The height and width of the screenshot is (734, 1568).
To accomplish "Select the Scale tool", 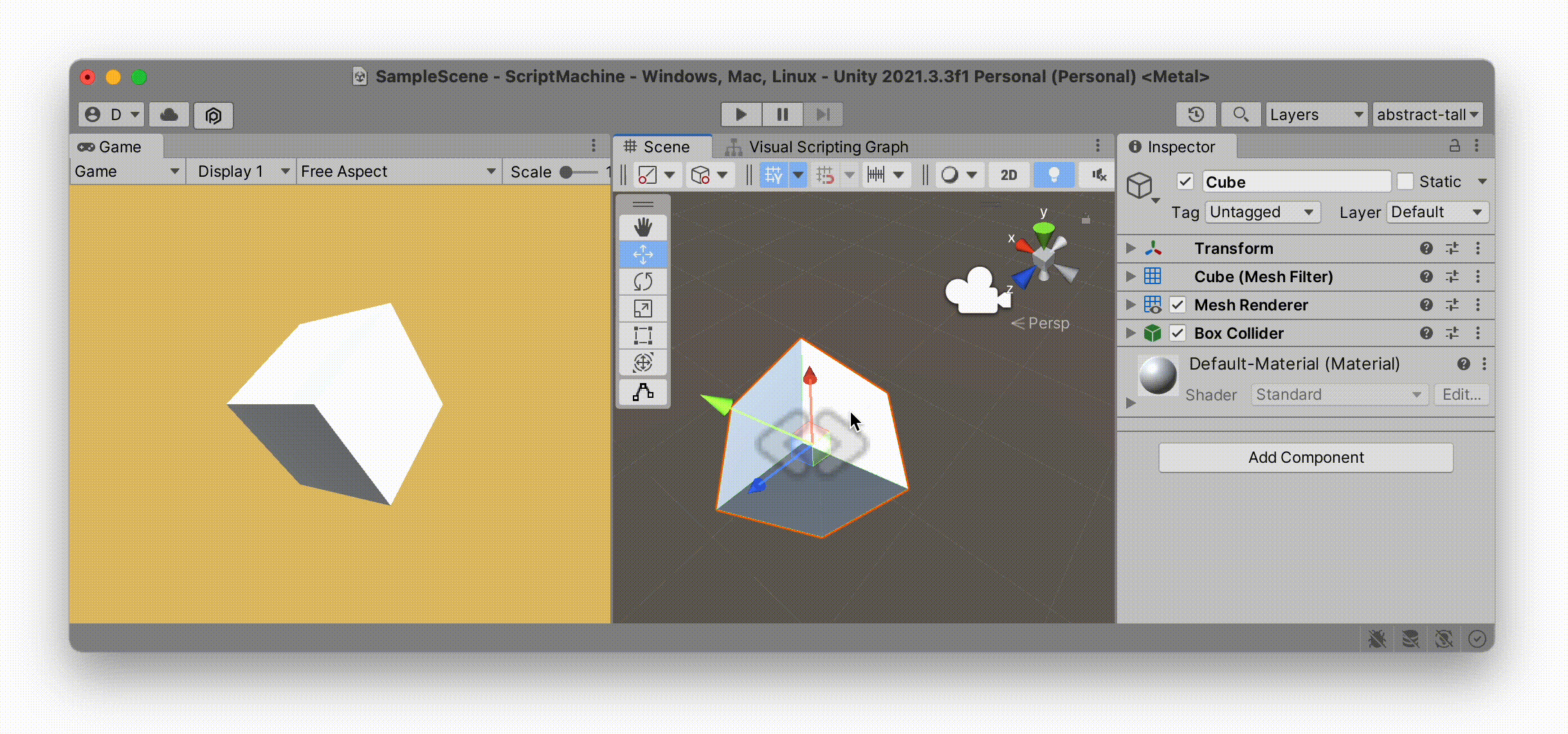I will pyautogui.click(x=643, y=309).
